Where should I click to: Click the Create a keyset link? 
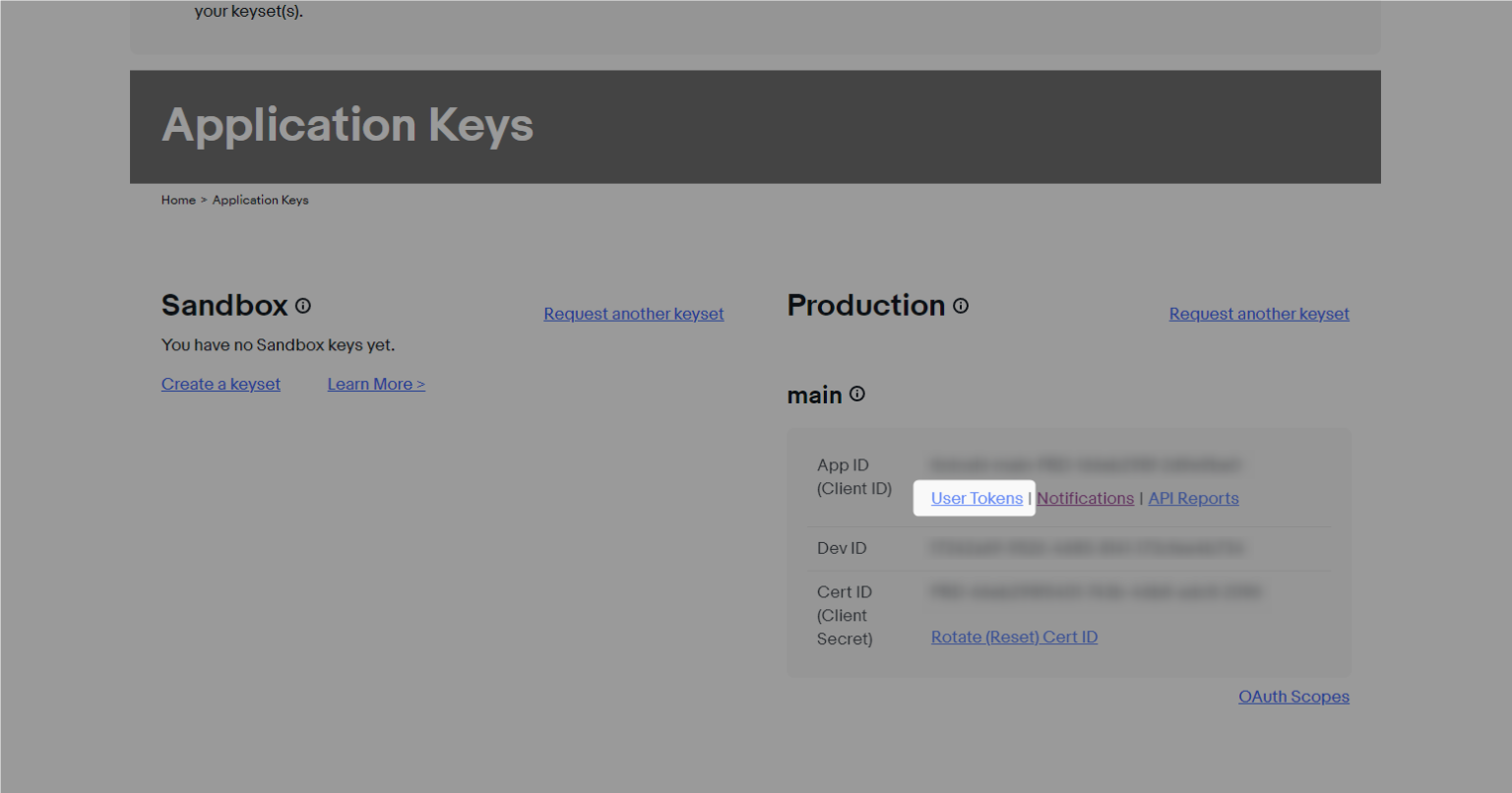coord(220,384)
